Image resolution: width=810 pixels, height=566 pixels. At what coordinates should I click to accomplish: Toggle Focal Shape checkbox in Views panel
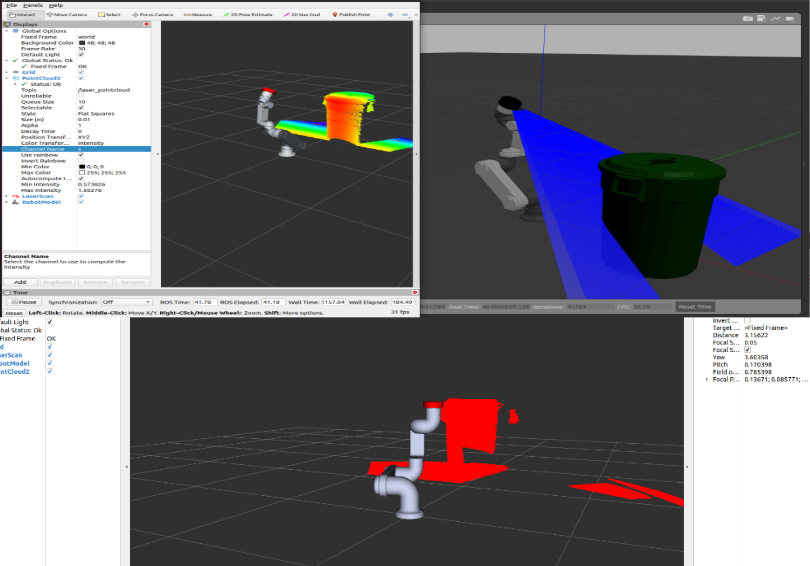click(x=747, y=350)
